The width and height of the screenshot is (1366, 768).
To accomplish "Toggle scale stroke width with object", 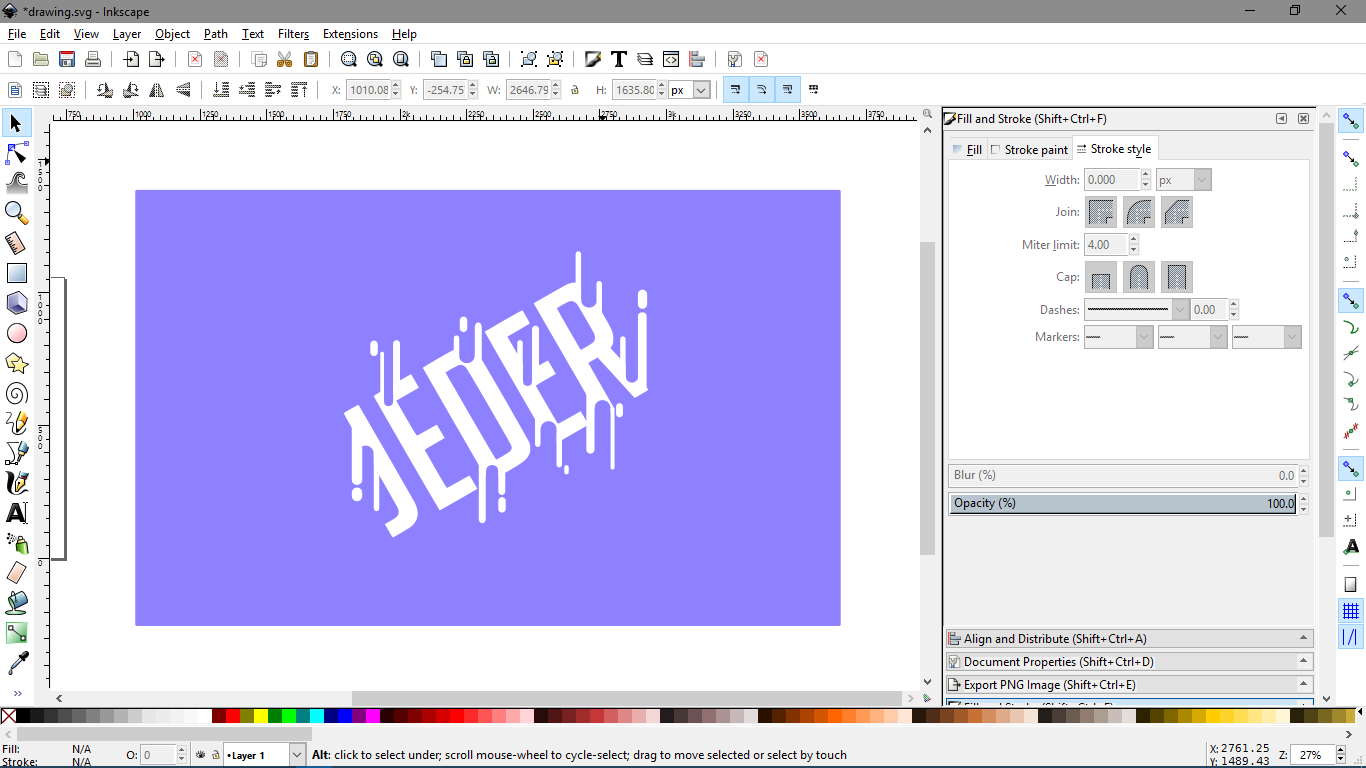I will tap(736, 90).
